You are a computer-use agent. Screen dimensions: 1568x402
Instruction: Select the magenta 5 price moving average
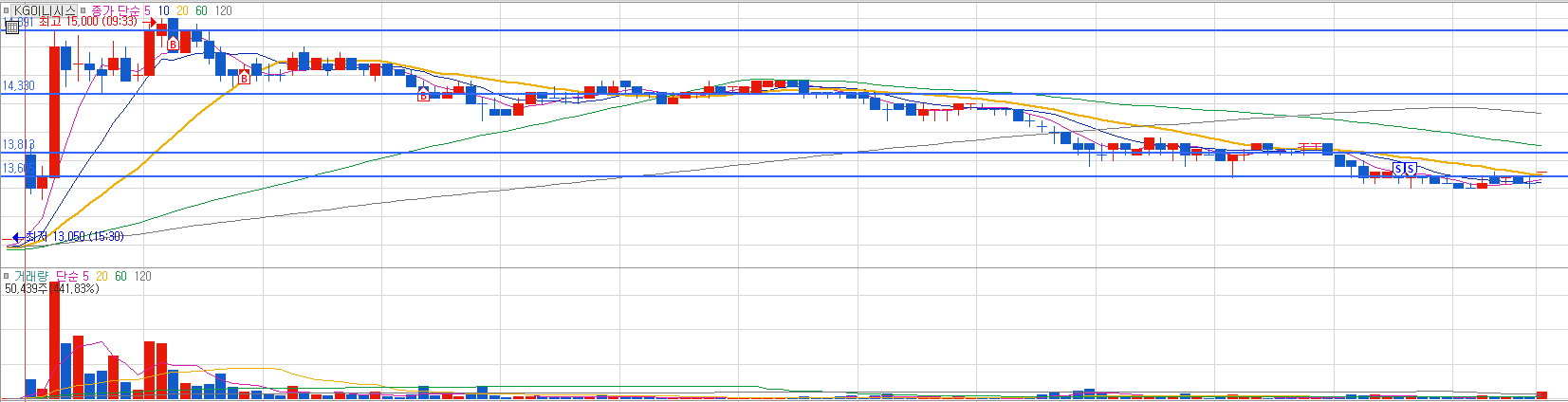pos(147,10)
